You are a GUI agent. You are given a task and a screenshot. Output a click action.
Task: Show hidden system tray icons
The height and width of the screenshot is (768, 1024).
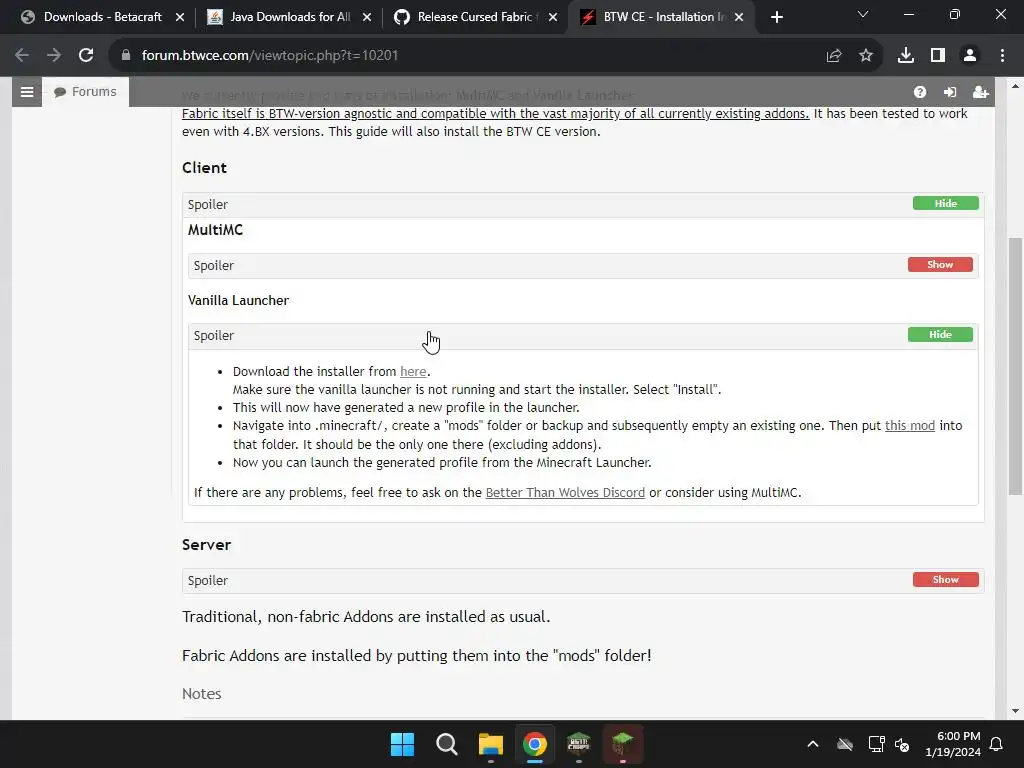coord(813,744)
